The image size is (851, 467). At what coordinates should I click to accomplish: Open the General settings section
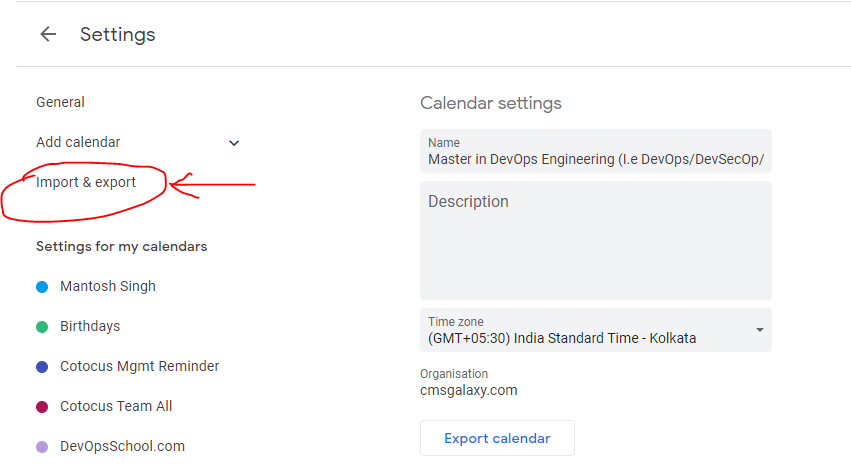(x=60, y=102)
